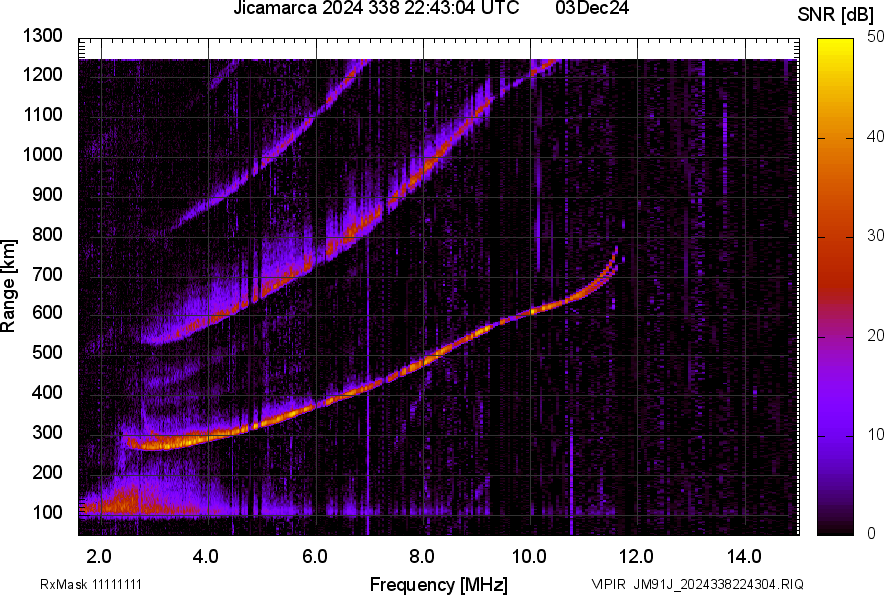Image resolution: width=884 pixels, height=595 pixels.
Task: Click the frequency tick label '10.0'
Action: (x=529, y=557)
